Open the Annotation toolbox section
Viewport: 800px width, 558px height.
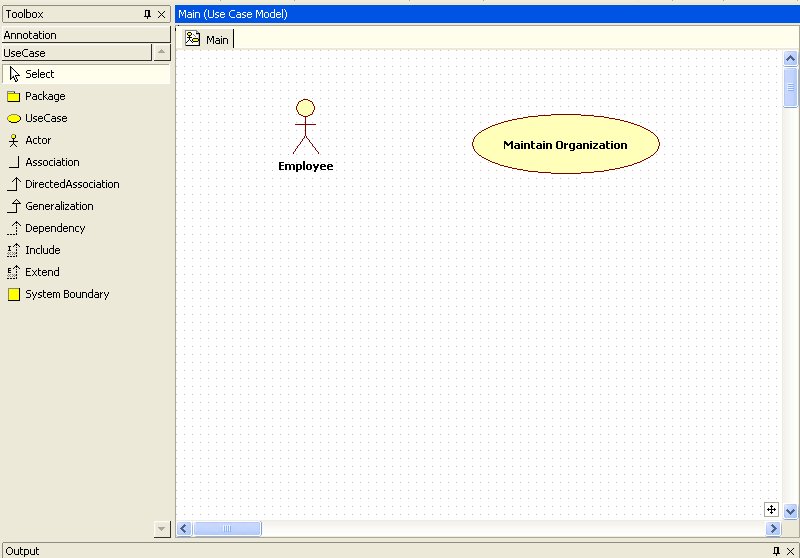tap(86, 35)
